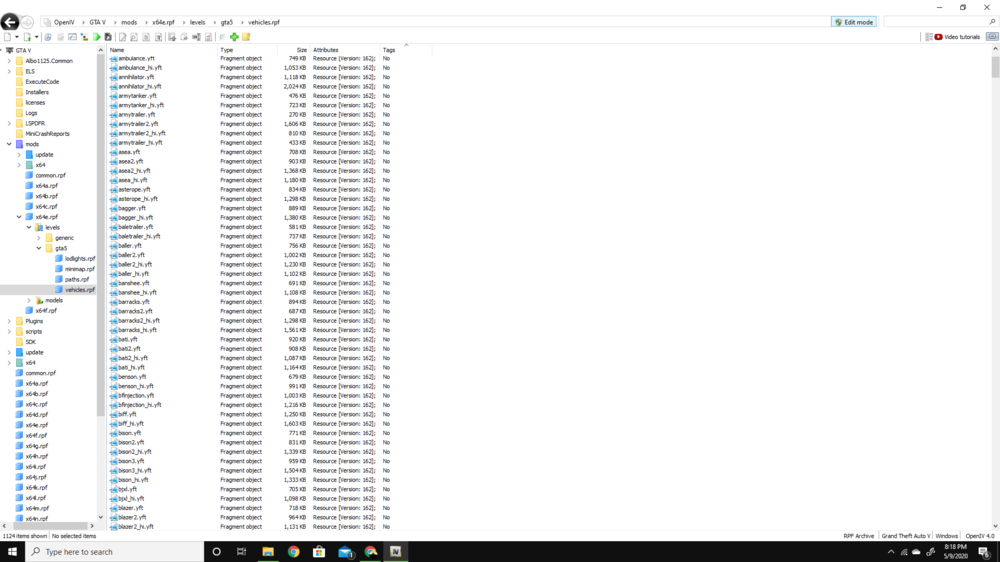Expand the ELS folder in tree

pos(9,71)
